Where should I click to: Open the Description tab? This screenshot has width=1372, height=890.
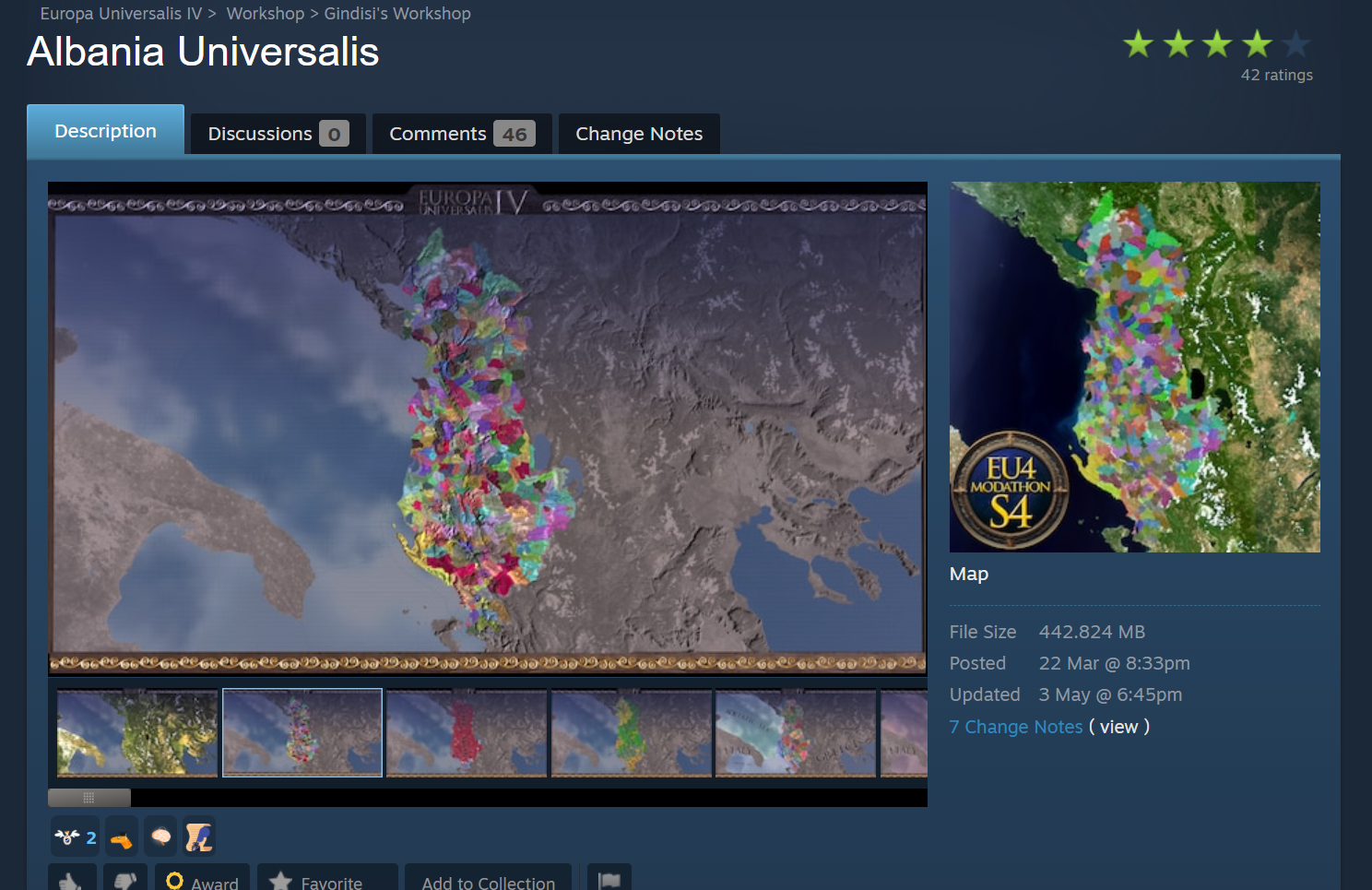[105, 130]
